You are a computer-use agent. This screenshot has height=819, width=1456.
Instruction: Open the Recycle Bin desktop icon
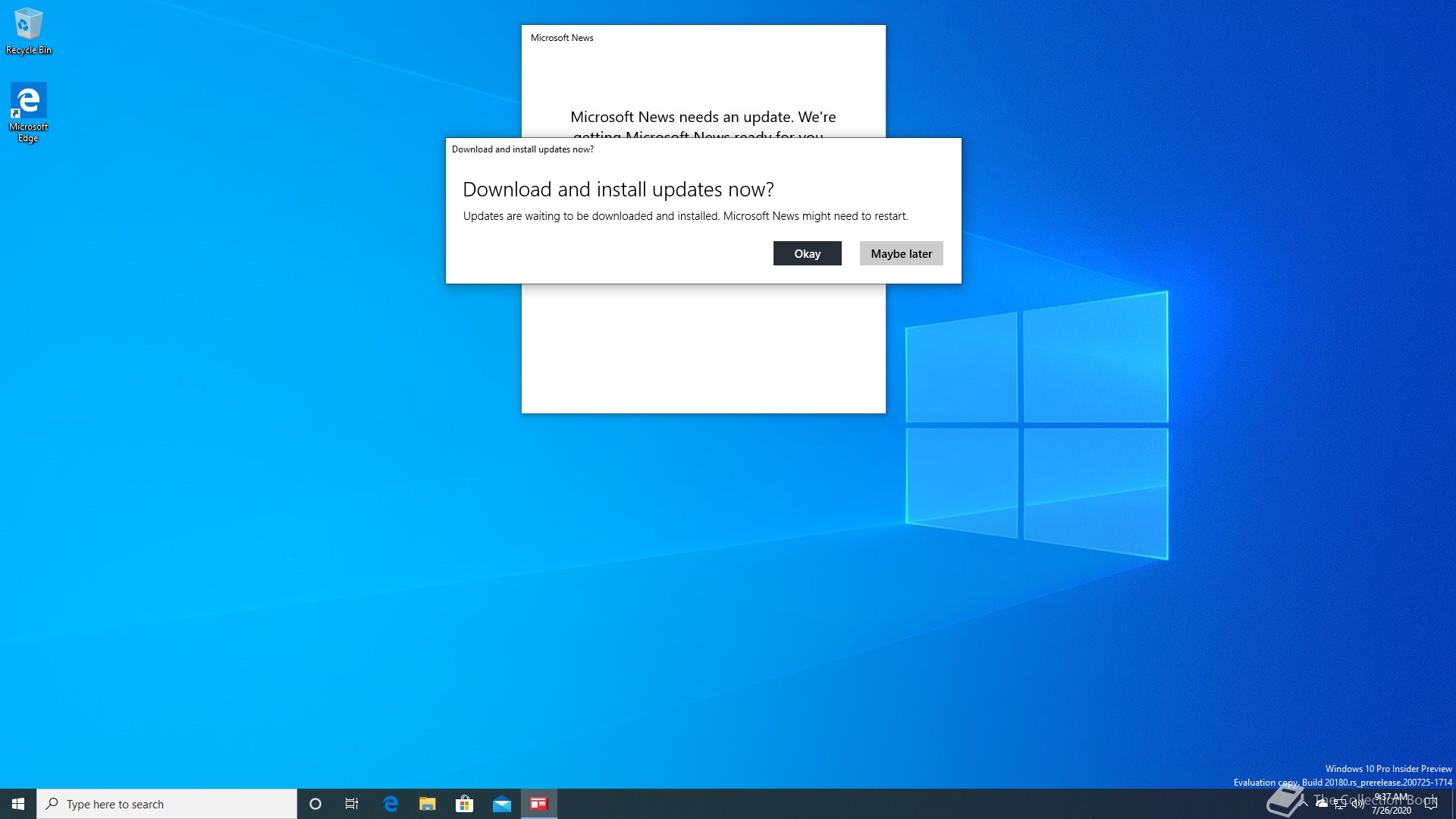29,31
